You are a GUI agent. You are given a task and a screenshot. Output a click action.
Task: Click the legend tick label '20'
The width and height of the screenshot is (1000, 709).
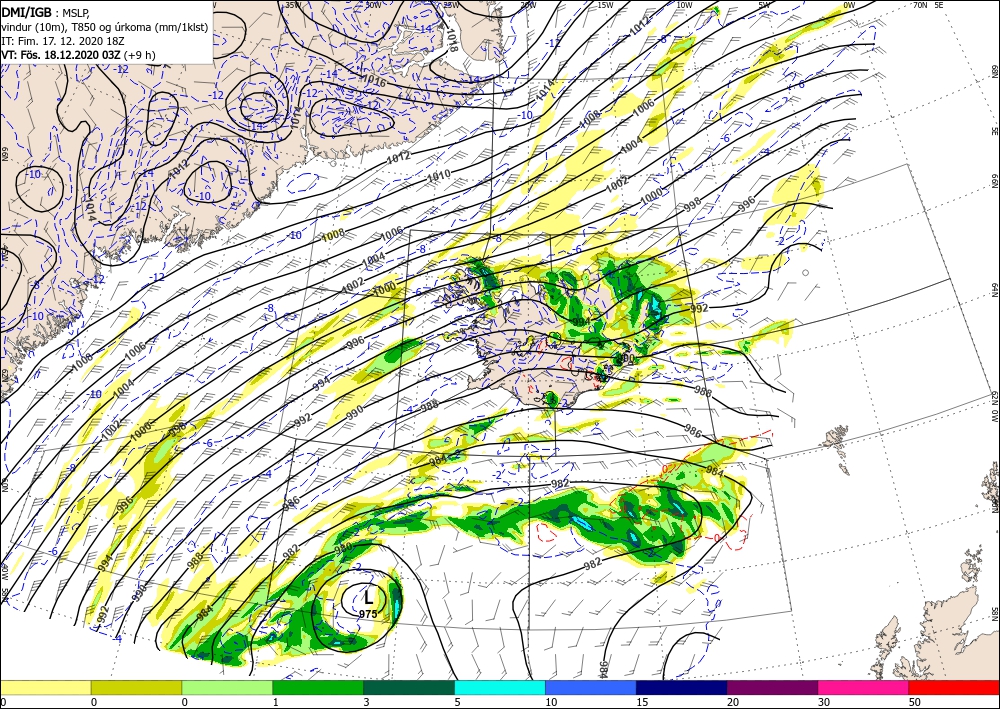point(733,702)
